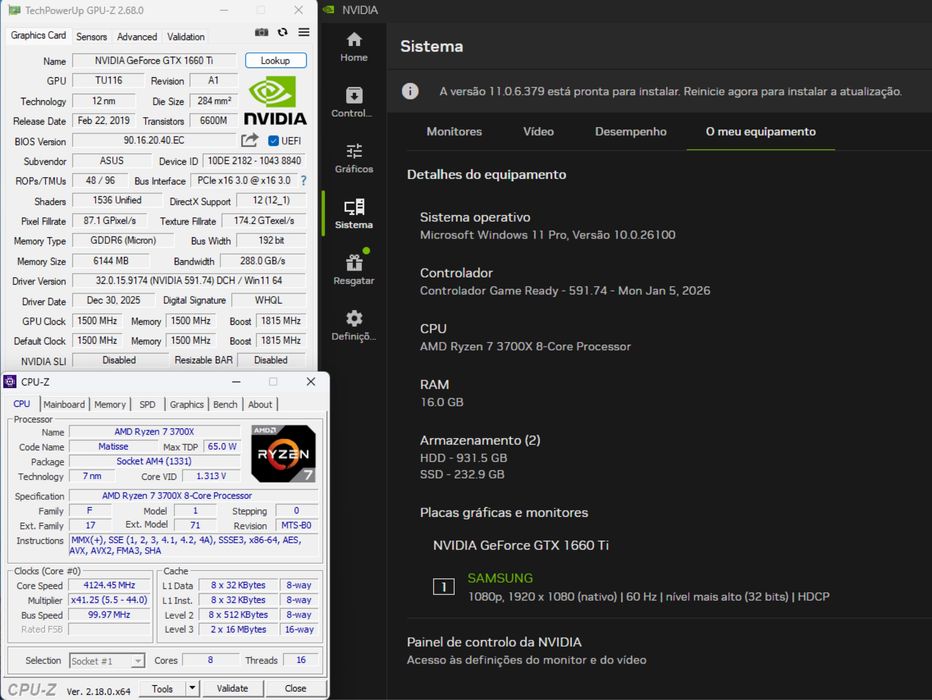Open Controladores in NVIDIA sidebar

pos(354,102)
